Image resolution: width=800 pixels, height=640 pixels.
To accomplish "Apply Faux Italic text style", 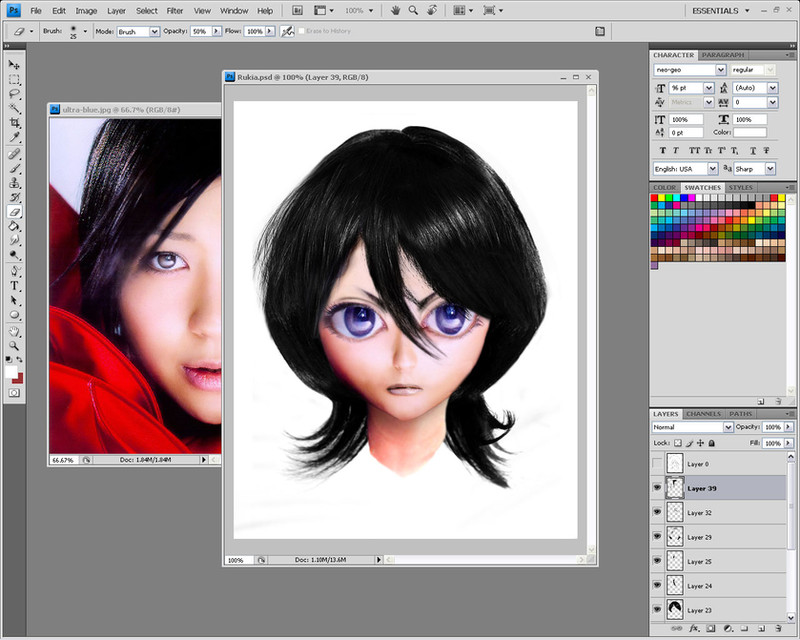I will tap(676, 151).
